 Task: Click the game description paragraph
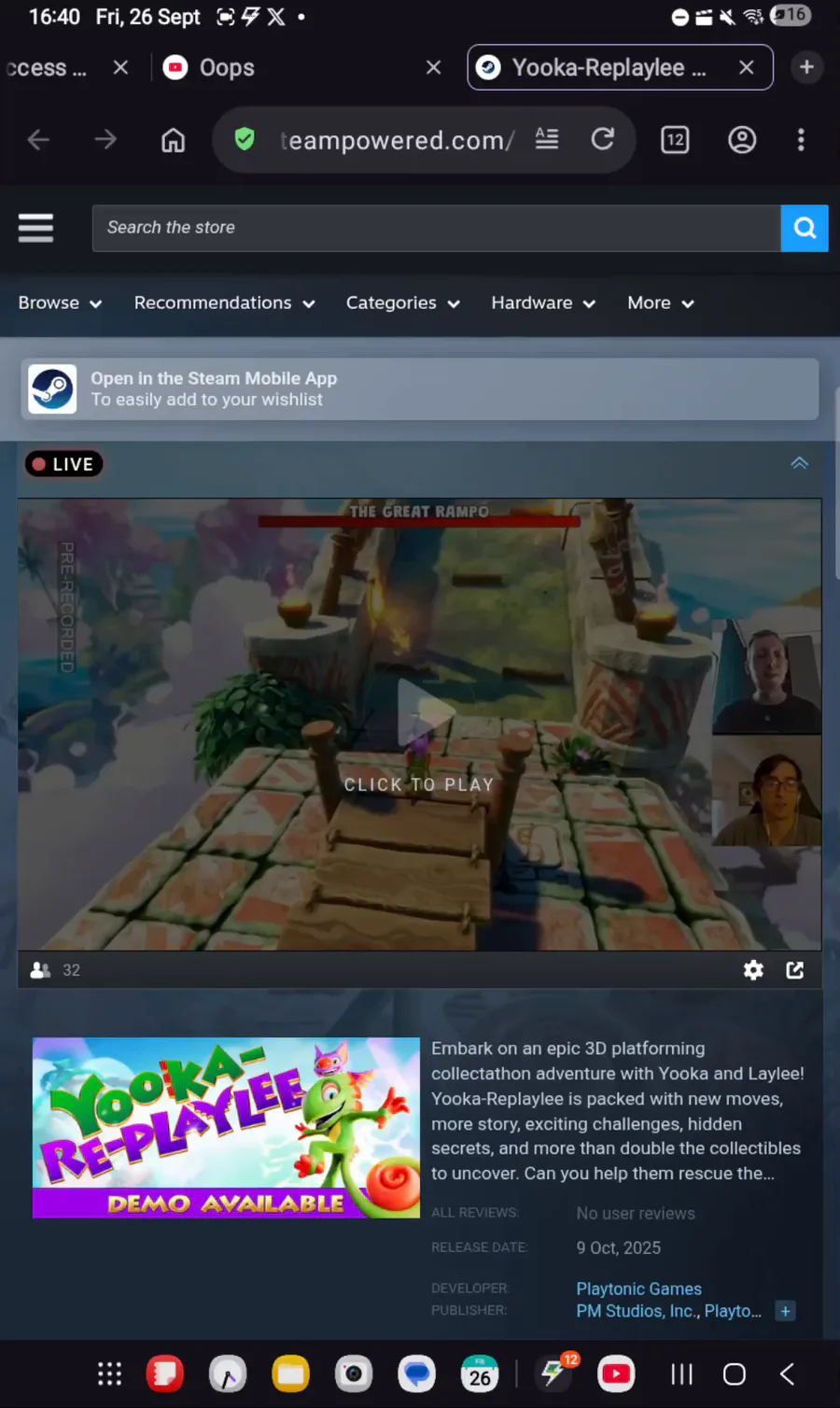pyautogui.click(x=618, y=1111)
